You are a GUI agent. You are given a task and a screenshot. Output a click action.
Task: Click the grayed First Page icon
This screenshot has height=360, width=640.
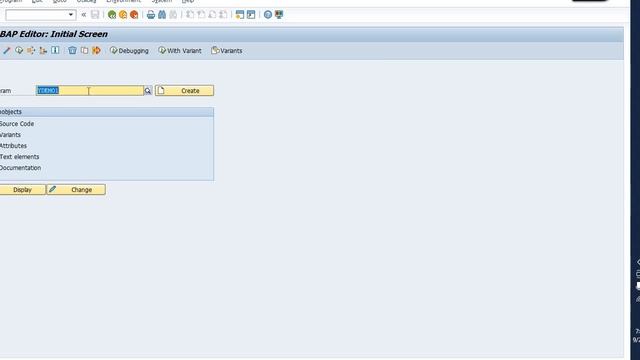(190, 15)
